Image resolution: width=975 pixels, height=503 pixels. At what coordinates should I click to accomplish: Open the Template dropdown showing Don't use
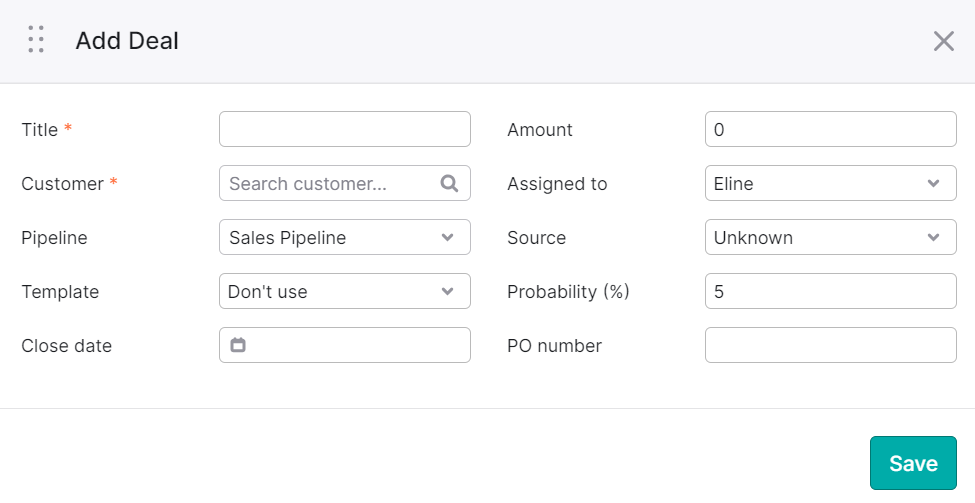tap(344, 291)
